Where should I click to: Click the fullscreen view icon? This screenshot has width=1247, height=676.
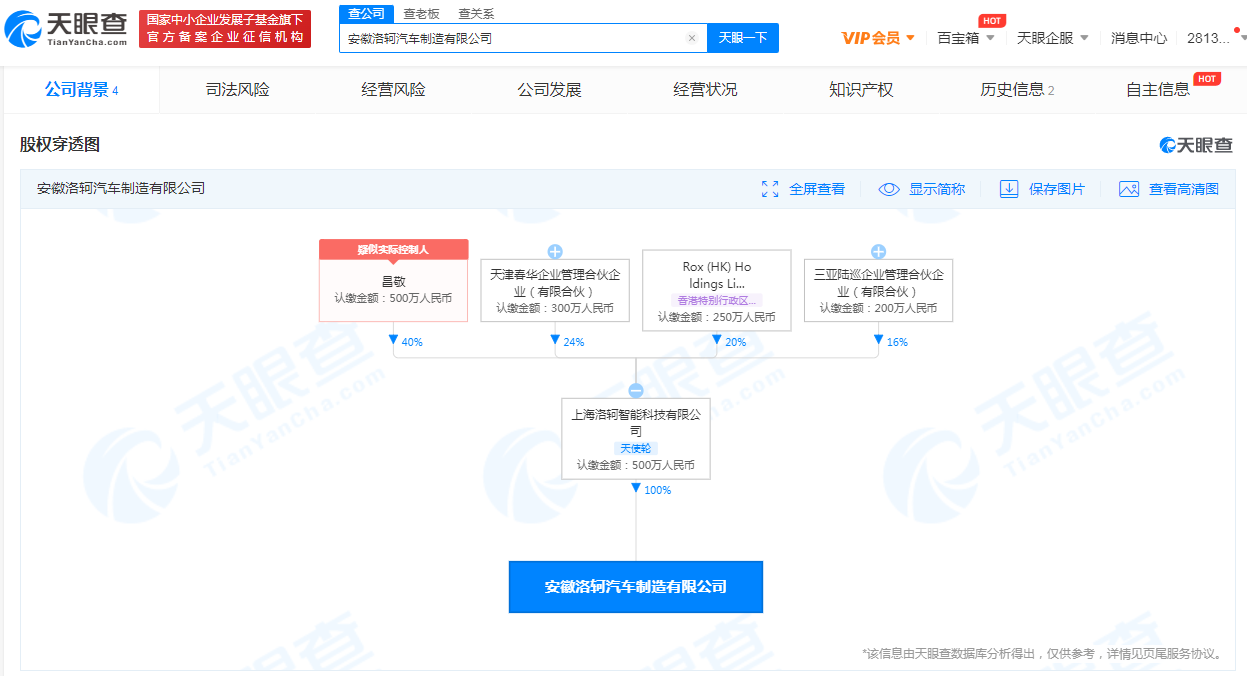click(770, 189)
